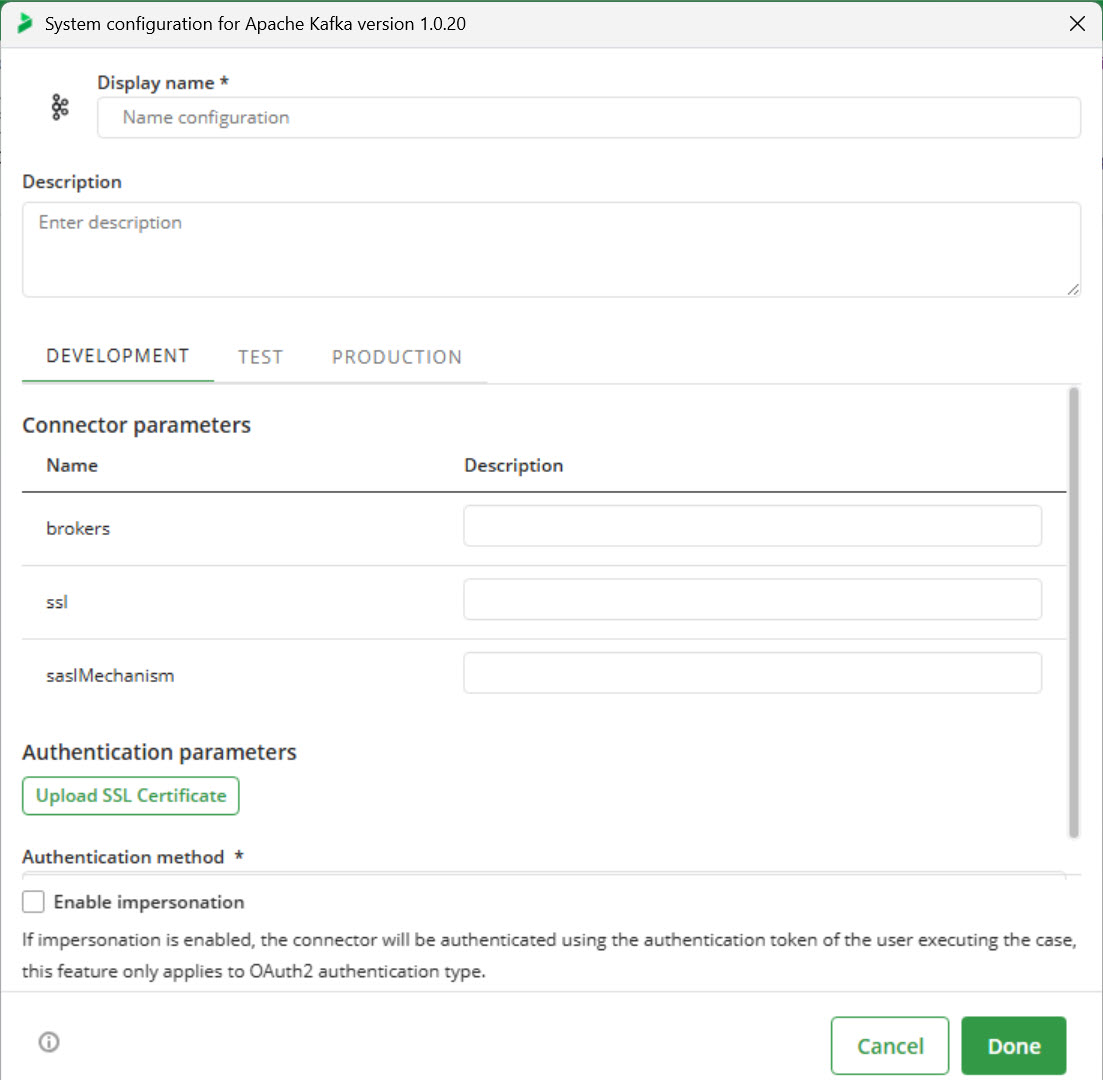The height and width of the screenshot is (1080, 1103).
Task: Click the parameters panel vertical scrollbar
Action: pyautogui.click(x=1073, y=612)
